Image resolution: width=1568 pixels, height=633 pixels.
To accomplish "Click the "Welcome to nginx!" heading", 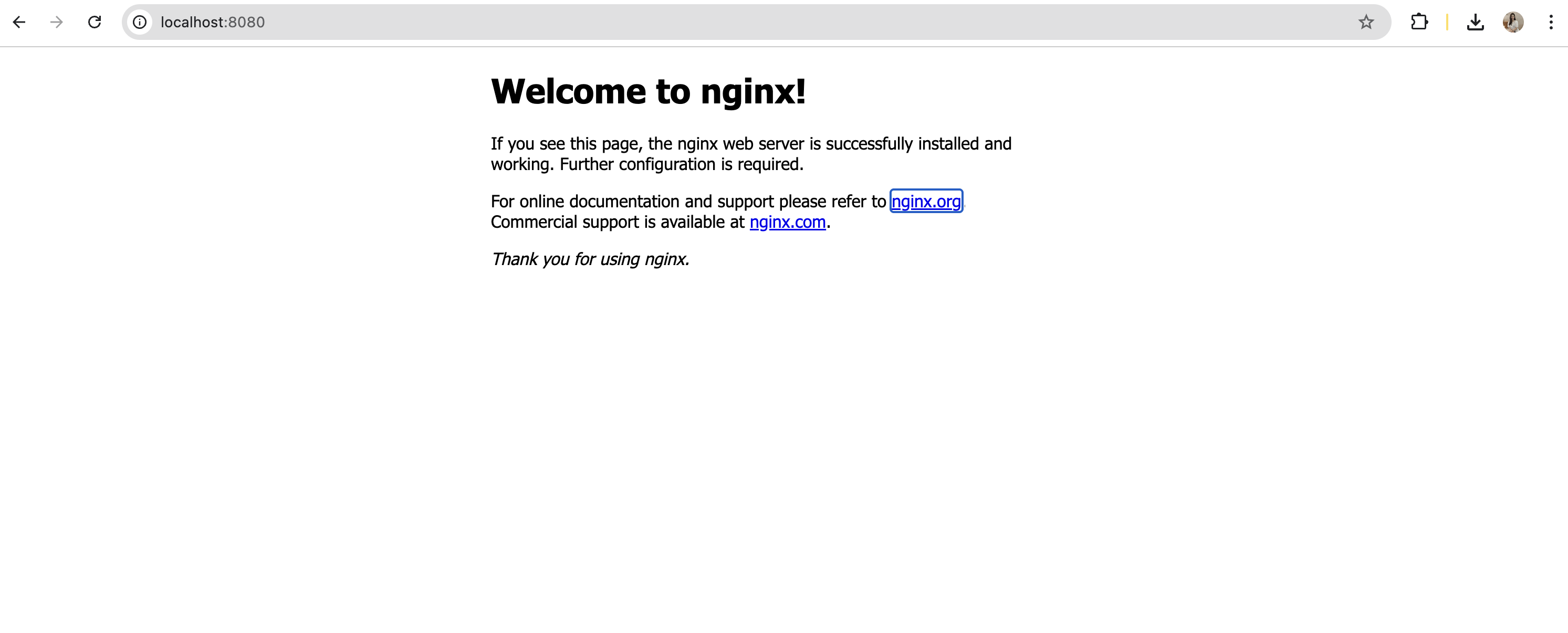I will (x=649, y=92).
